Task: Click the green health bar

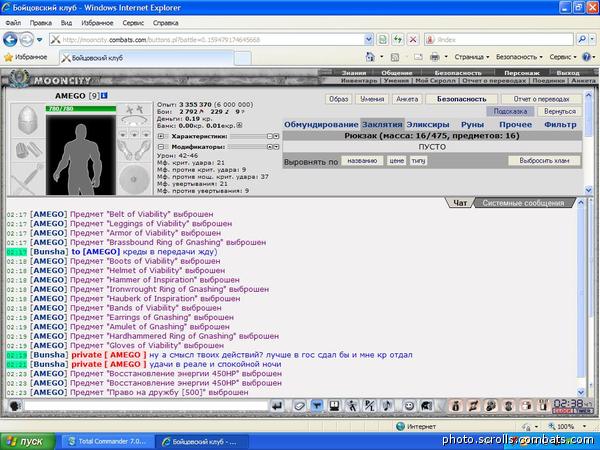Action: [81, 109]
